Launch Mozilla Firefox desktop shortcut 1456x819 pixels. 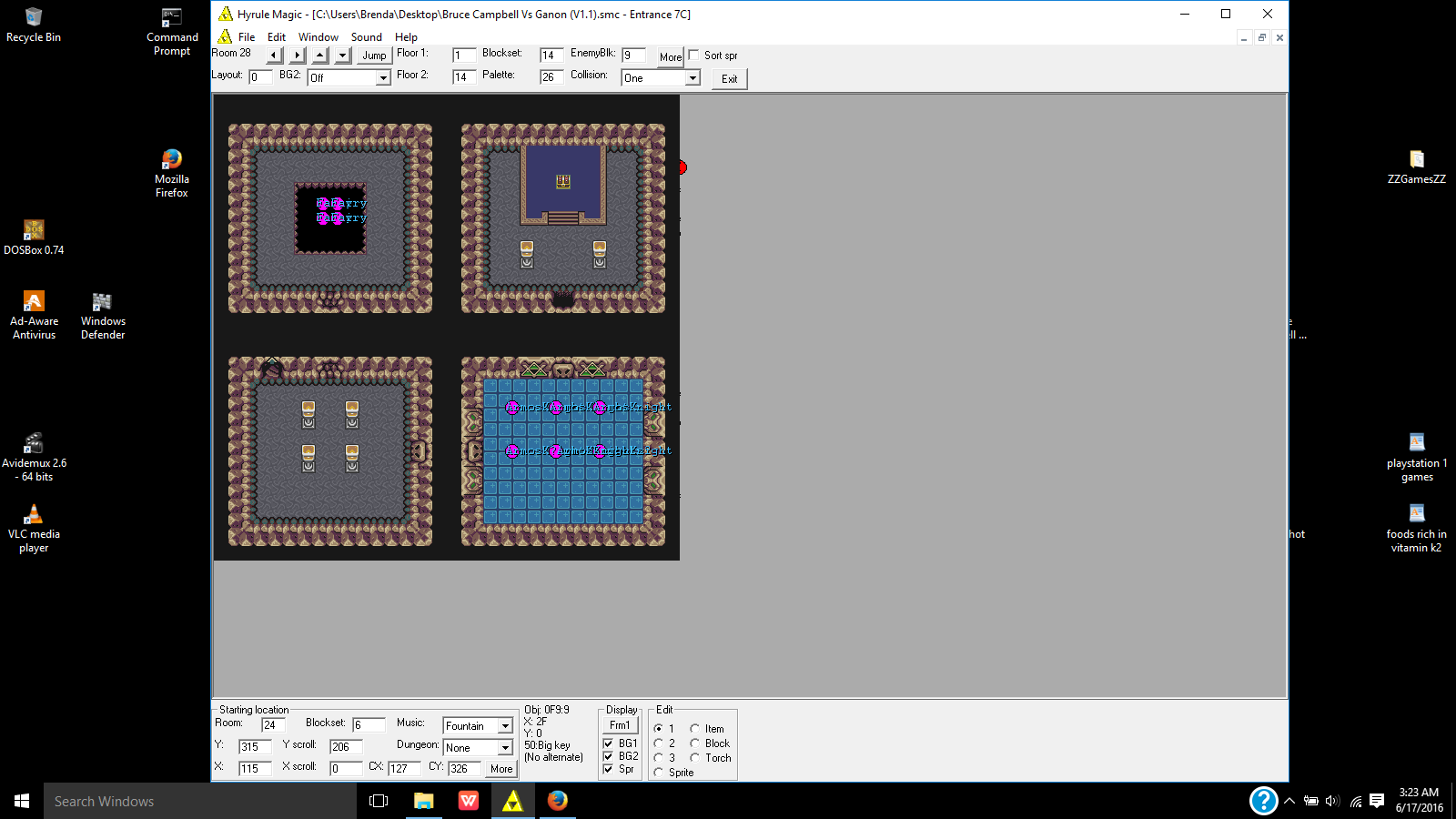pos(172,173)
